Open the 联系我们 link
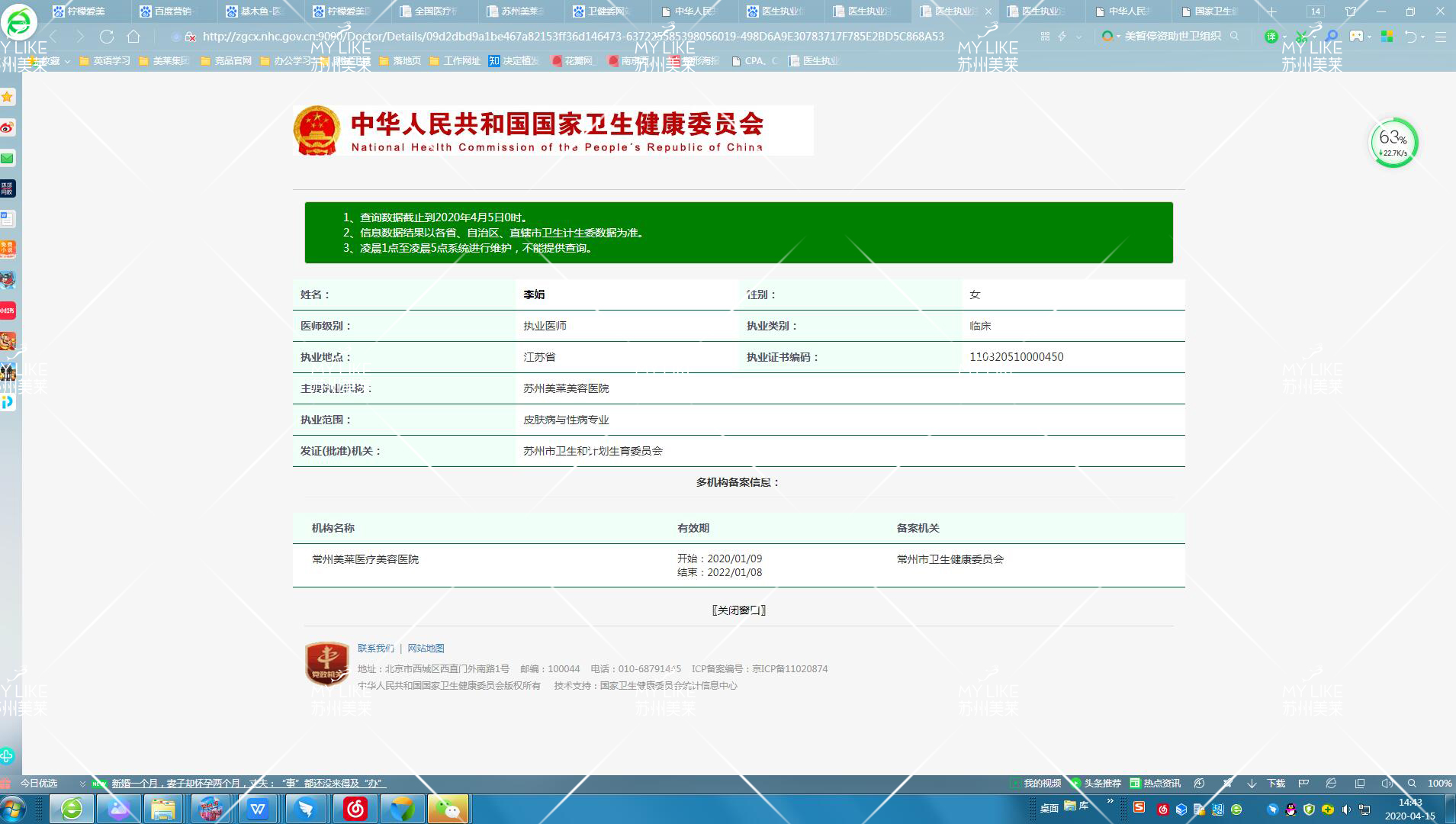 point(375,649)
